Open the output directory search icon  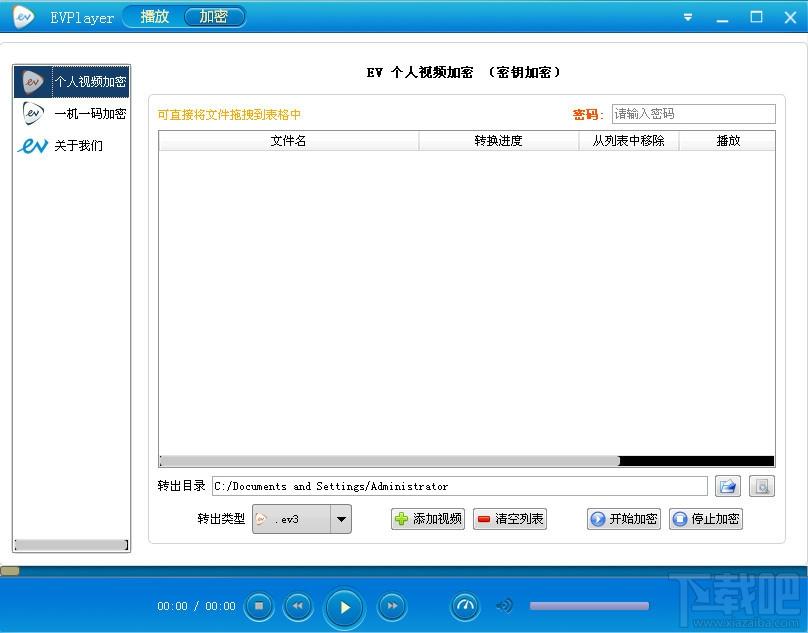[x=762, y=487]
